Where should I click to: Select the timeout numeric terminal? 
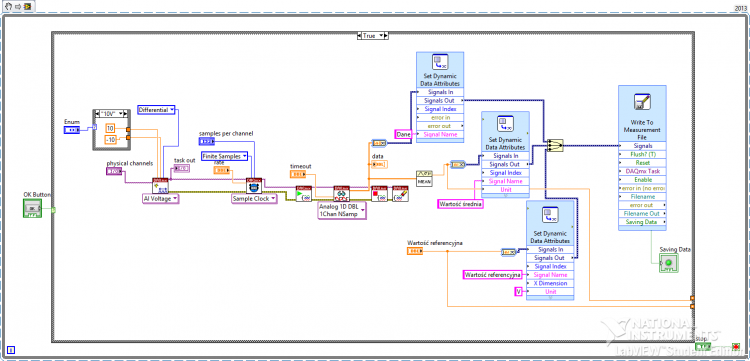(x=298, y=174)
